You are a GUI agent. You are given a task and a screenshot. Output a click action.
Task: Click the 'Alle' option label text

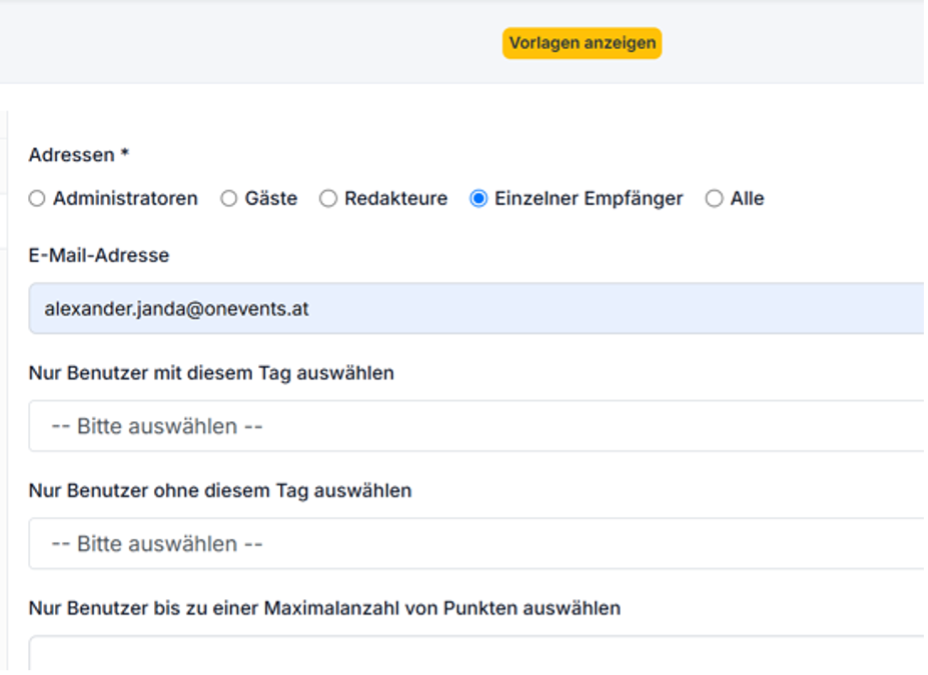[747, 199]
